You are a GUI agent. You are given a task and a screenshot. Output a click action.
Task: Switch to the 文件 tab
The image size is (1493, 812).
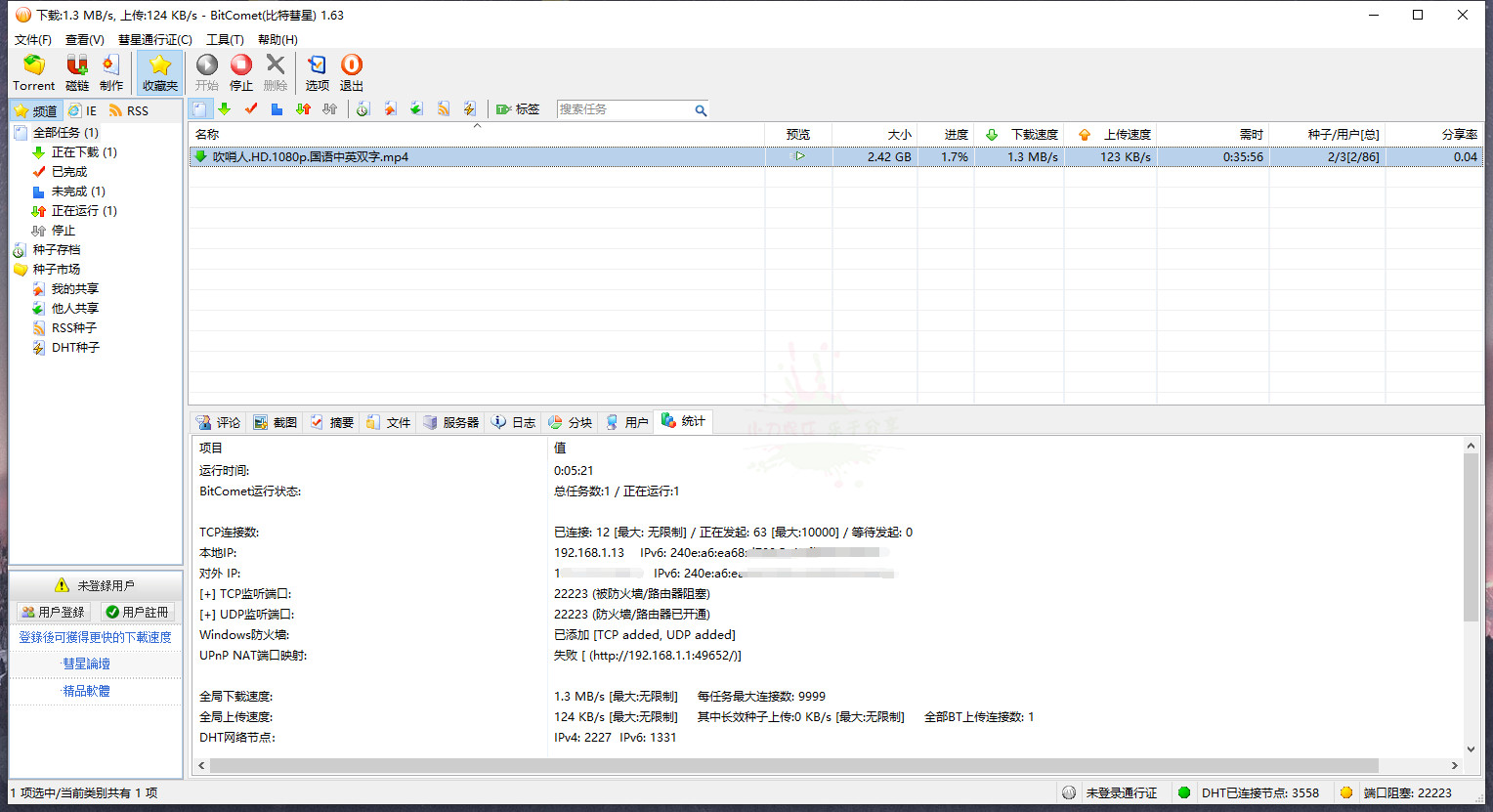point(389,422)
